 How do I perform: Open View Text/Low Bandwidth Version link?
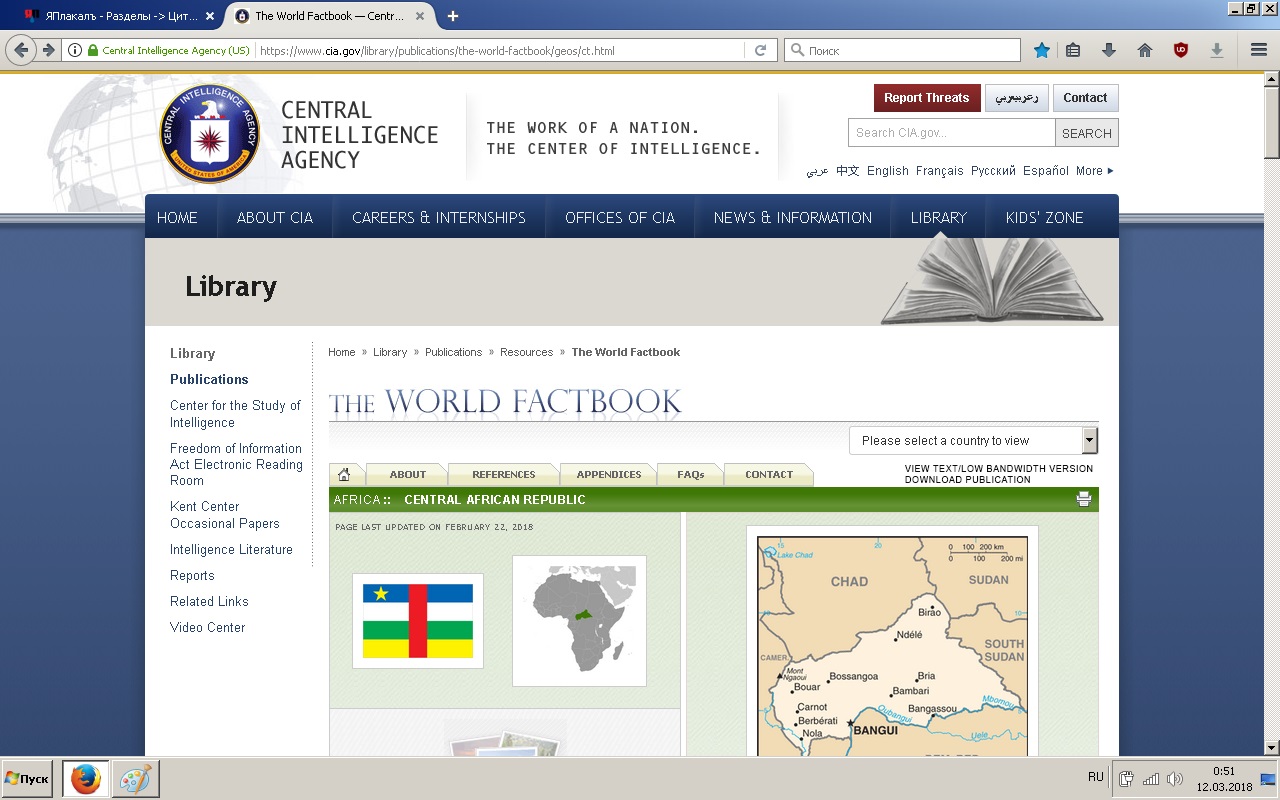click(x=999, y=468)
